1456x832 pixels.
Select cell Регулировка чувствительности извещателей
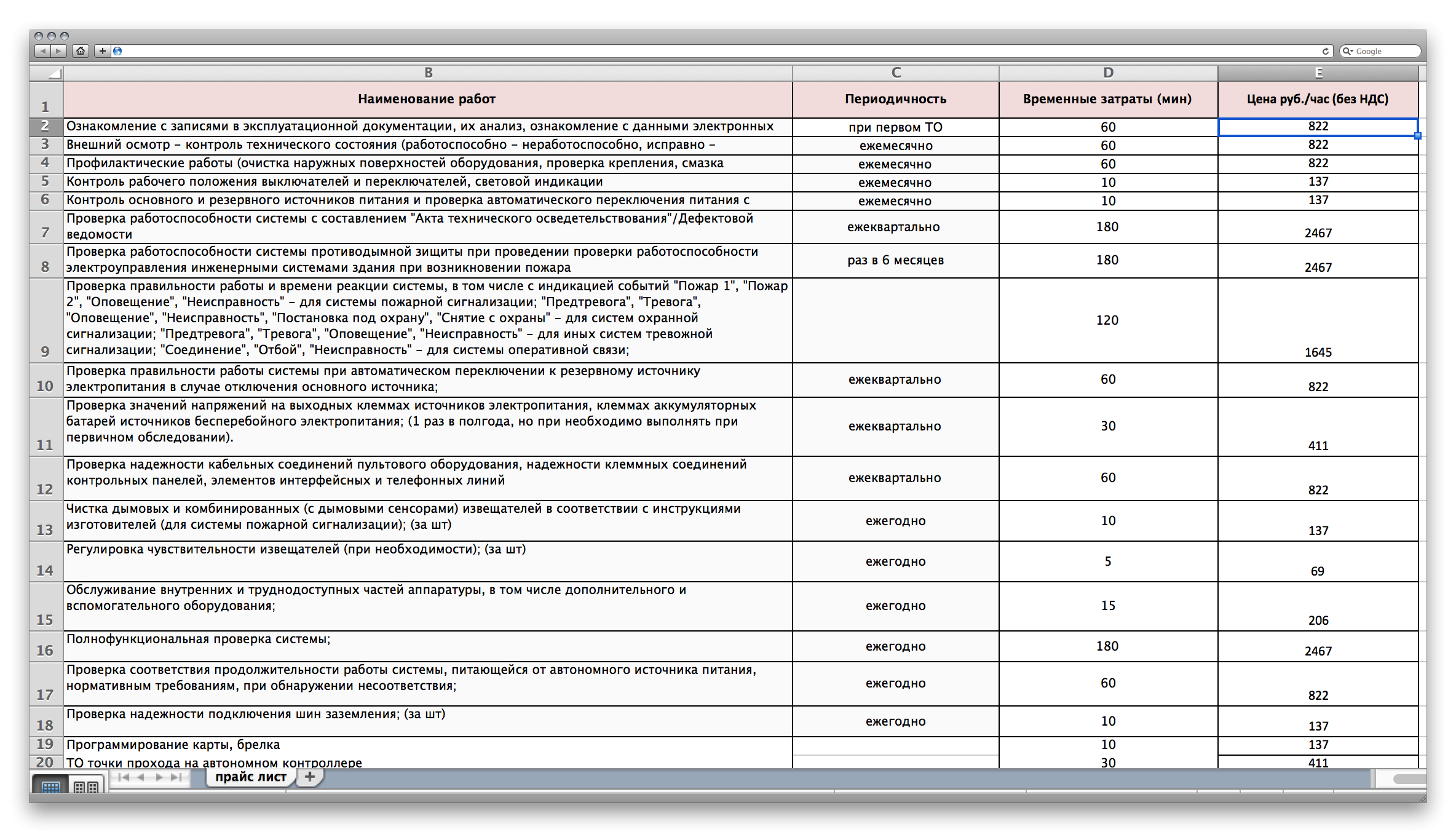pos(428,561)
